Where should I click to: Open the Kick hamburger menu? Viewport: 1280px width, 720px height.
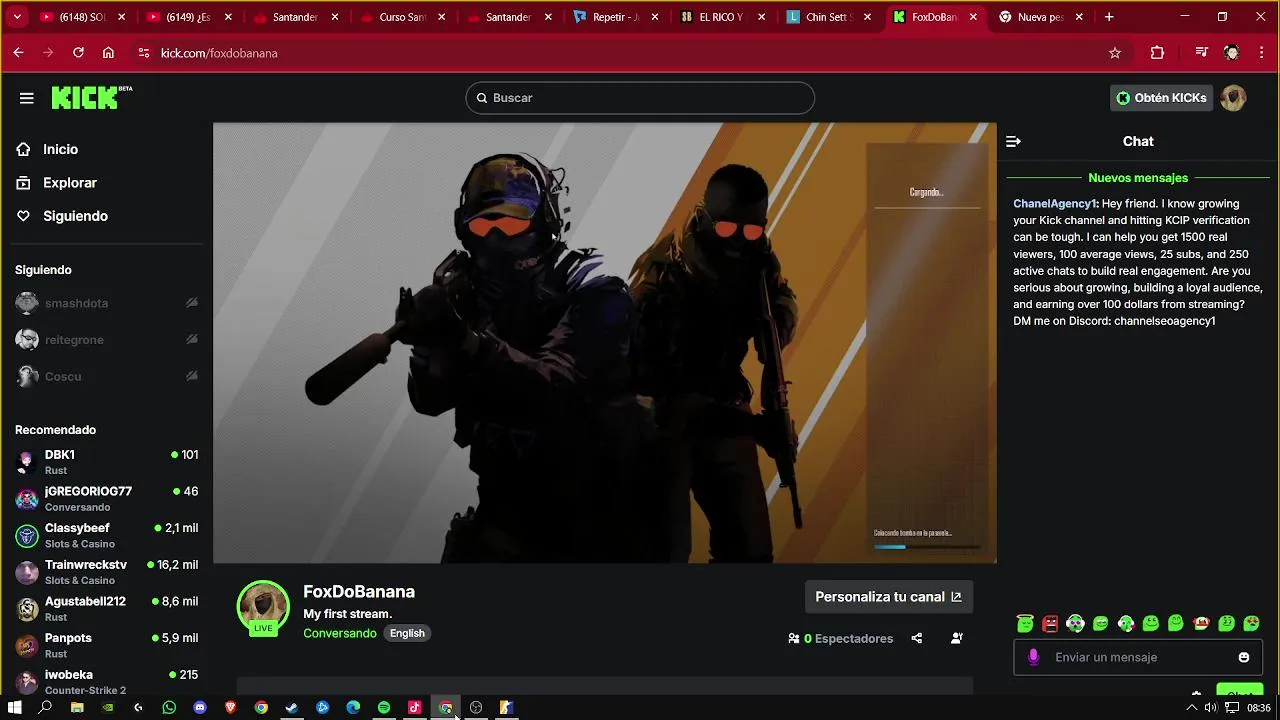click(27, 98)
